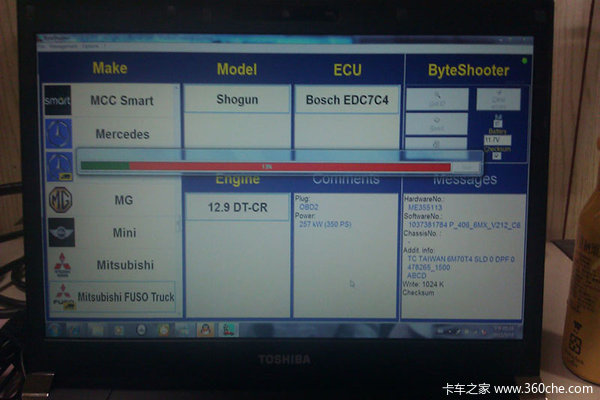600x400 pixels.
Task: Open the Management menu in the menu bar
Action: point(63,46)
